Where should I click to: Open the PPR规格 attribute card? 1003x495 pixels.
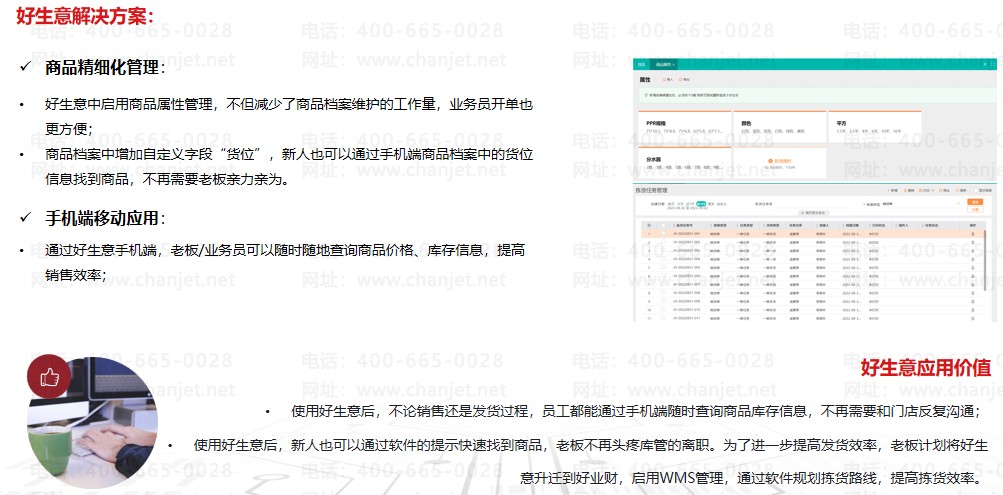[x=684, y=127]
